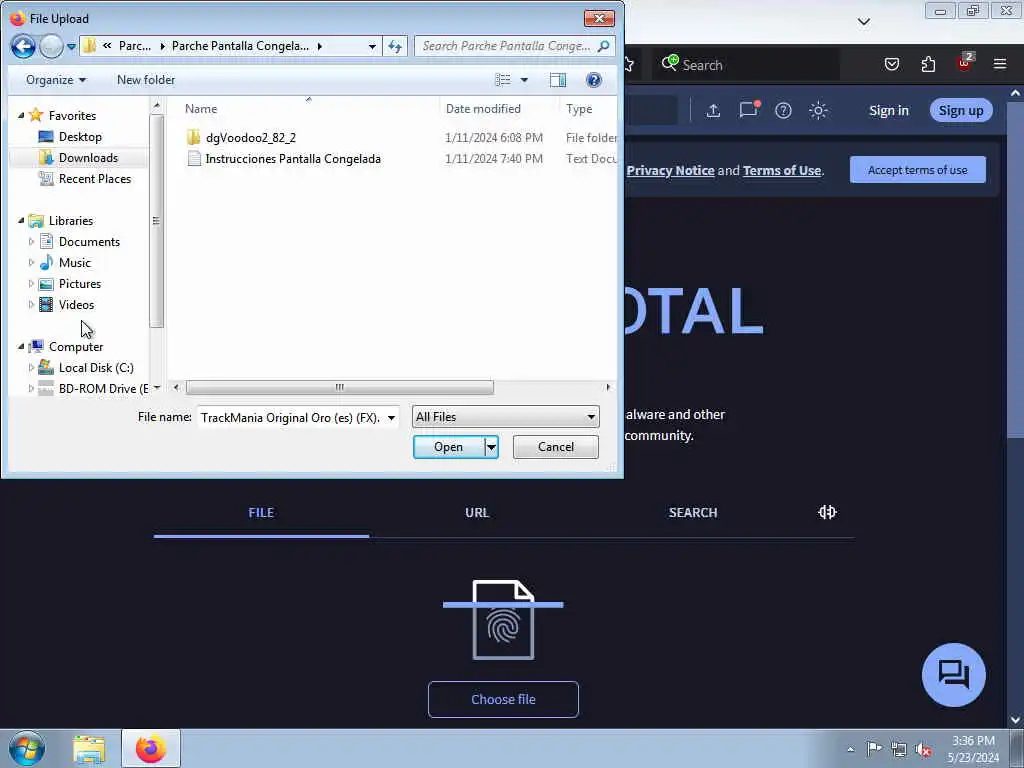Switch to the URL tab
Viewport: 1024px width, 768px height.
coord(477,513)
